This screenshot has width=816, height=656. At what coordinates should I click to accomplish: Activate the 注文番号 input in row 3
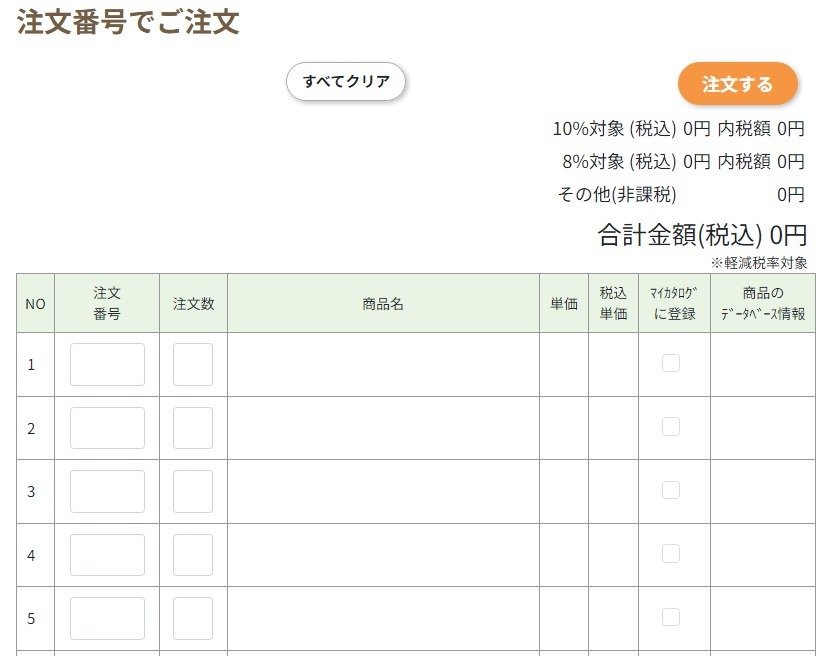tap(107, 491)
